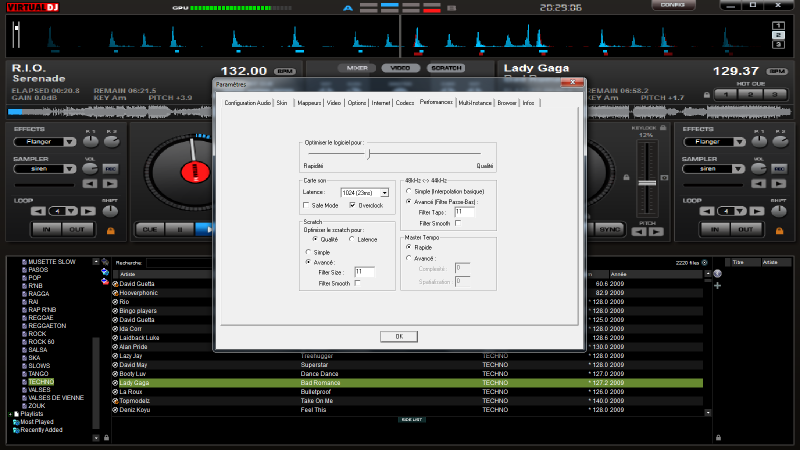Open the Latence dropdown in Carte son
The image size is (800, 450).
pos(384,191)
